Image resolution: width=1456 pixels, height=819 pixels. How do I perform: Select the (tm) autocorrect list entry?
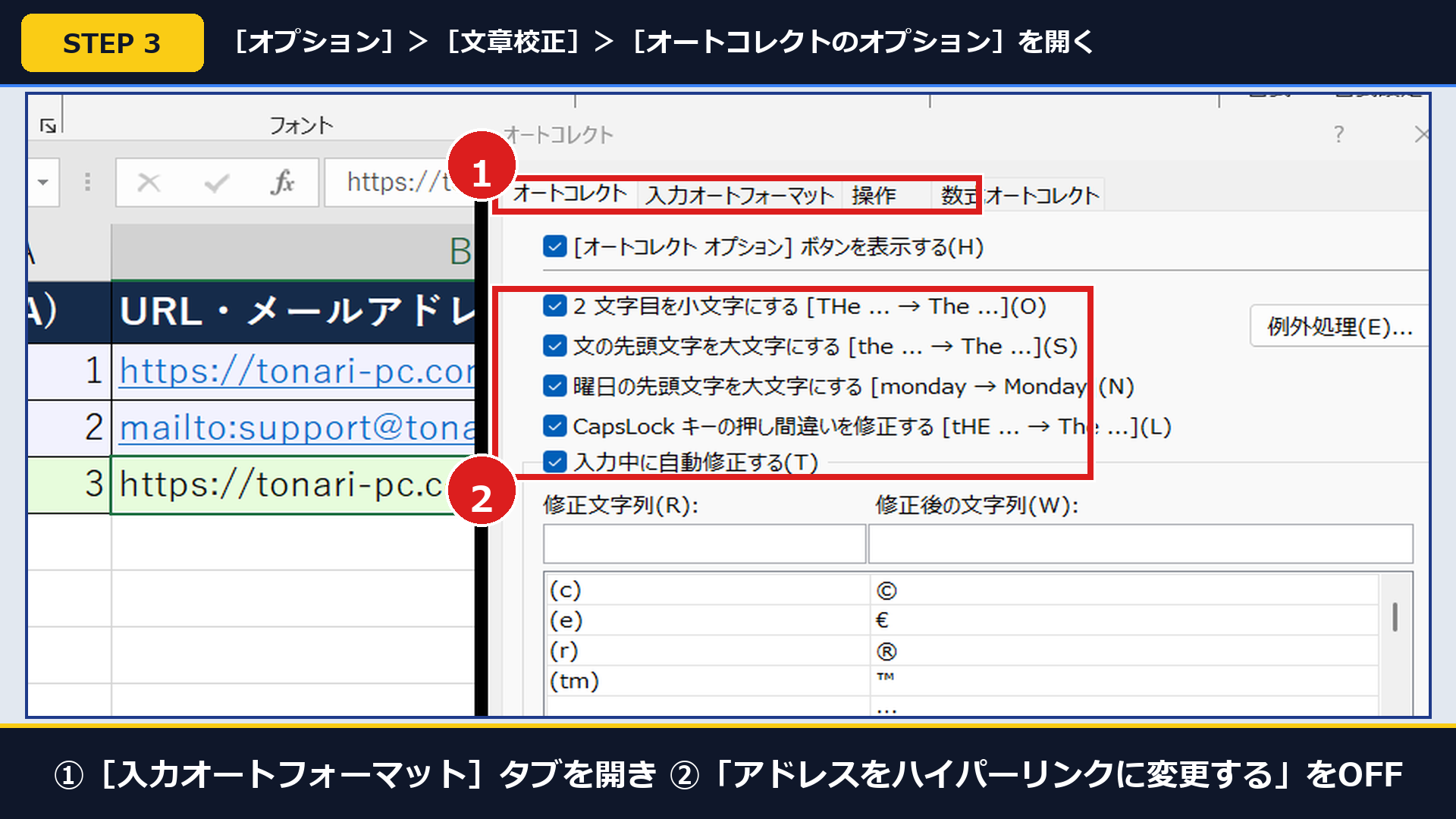574,681
